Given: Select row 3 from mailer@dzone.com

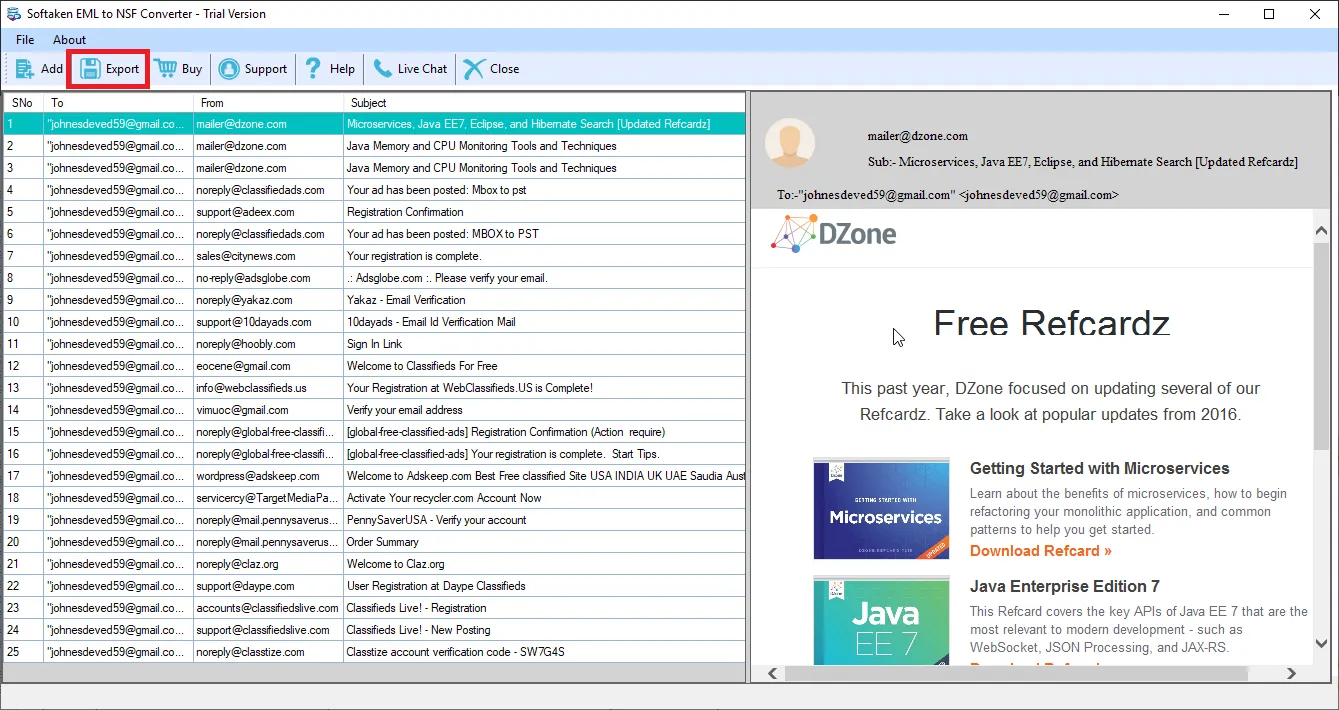Looking at the screenshot, I should [374, 168].
